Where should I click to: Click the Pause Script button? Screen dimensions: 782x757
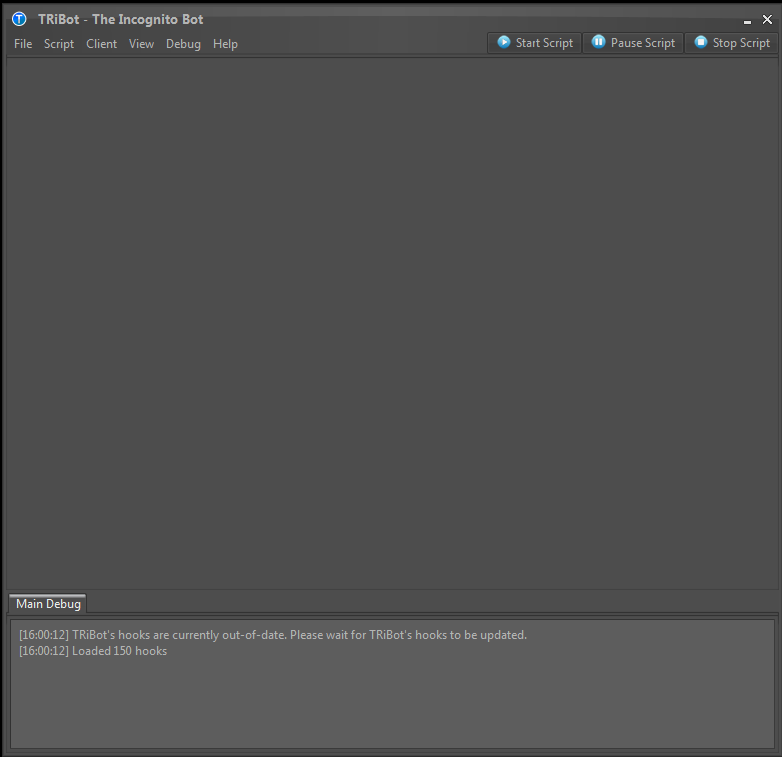(633, 43)
